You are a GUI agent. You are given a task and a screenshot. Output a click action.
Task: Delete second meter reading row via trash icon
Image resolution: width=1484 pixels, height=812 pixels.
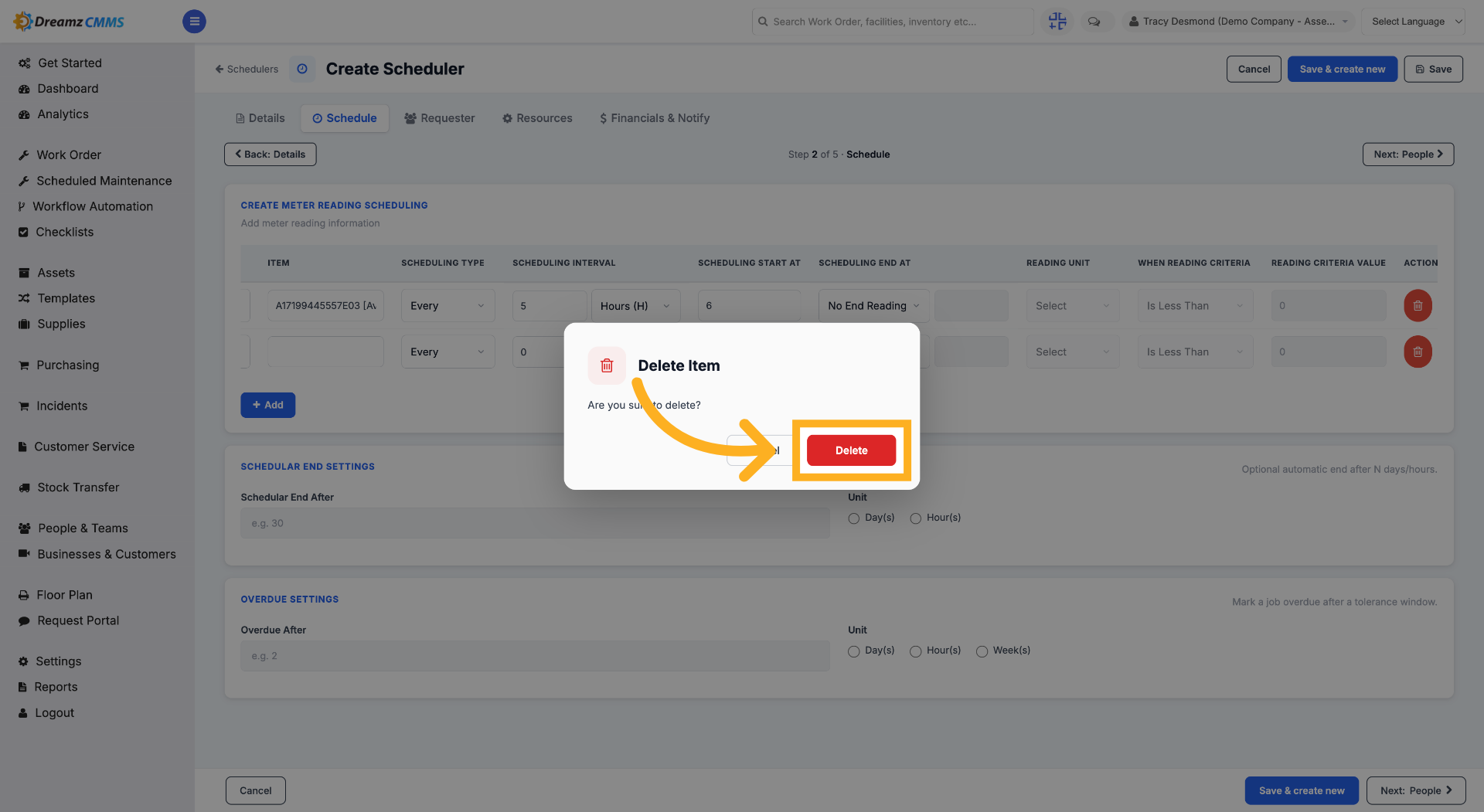(x=1418, y=352)
